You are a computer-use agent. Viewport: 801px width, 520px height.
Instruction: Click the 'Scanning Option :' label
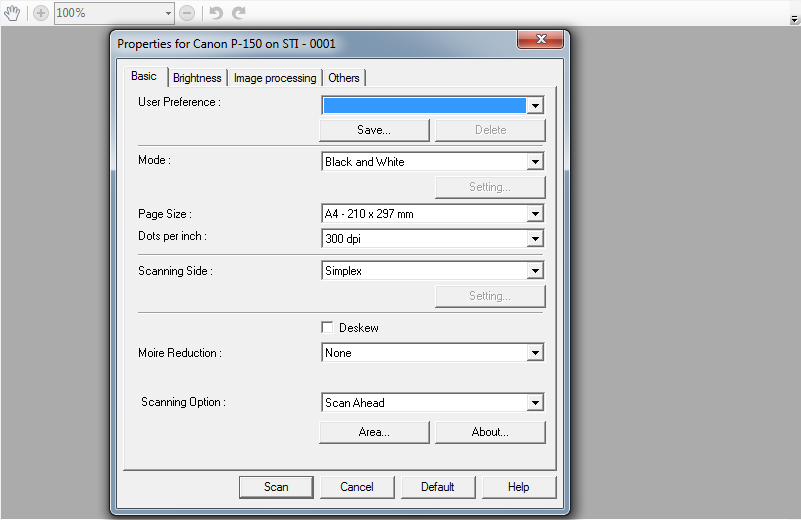pyautogui.click(x=183, y=402)
